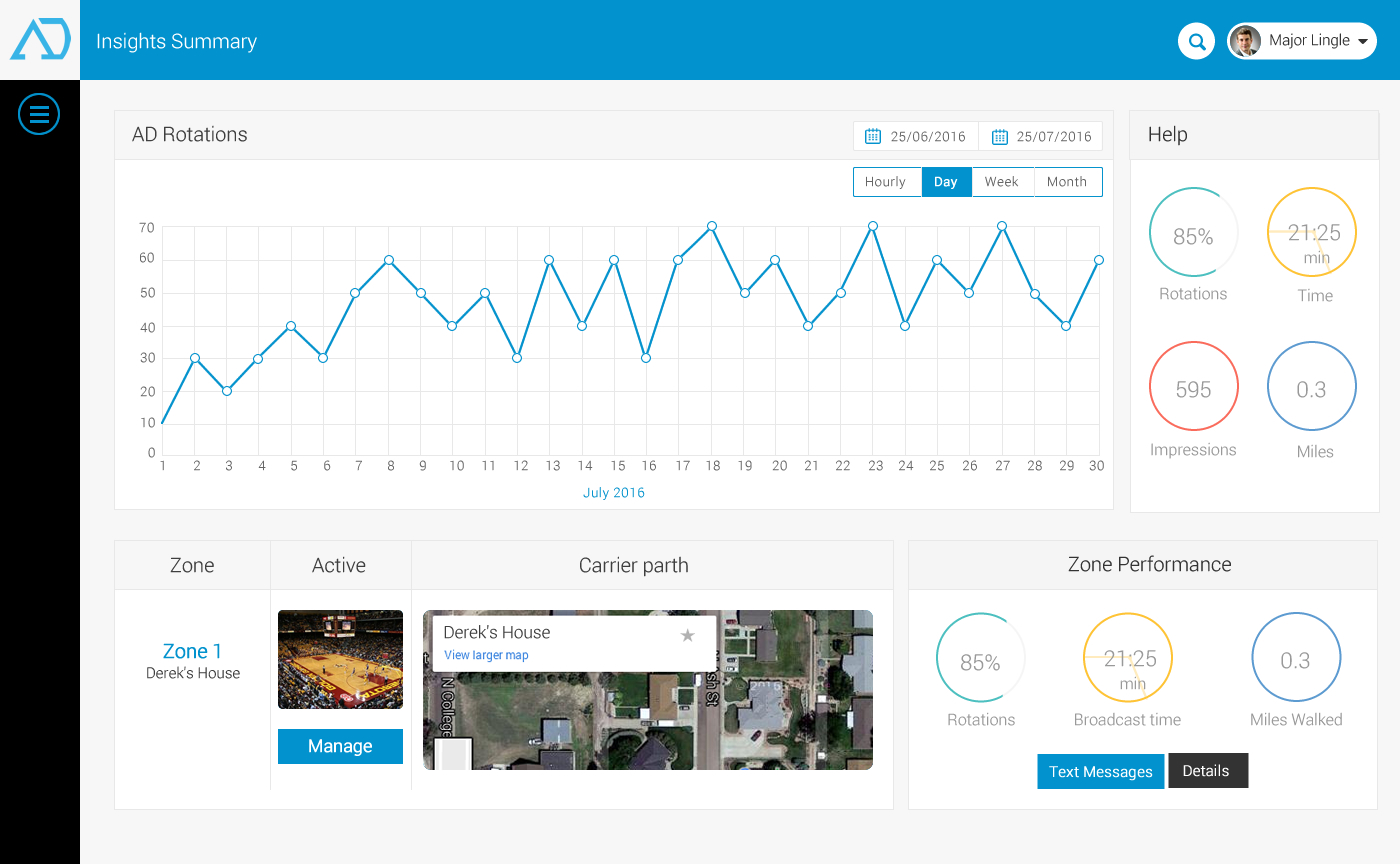This screenshot has height=864, width=1400.
Task: Open the hamburger menu in sidebar
Action: click(39, 115)
